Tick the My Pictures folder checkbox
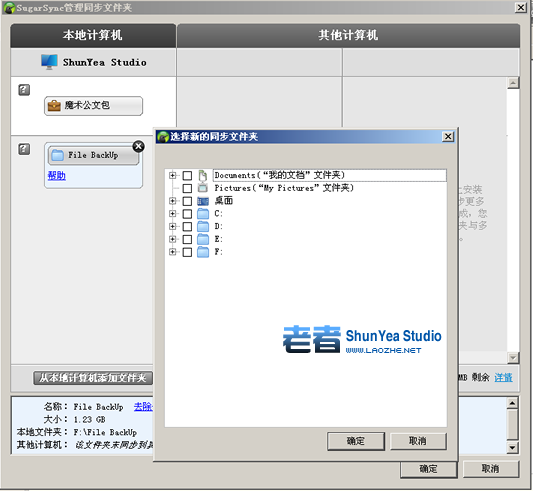 (x=187, y=188)
